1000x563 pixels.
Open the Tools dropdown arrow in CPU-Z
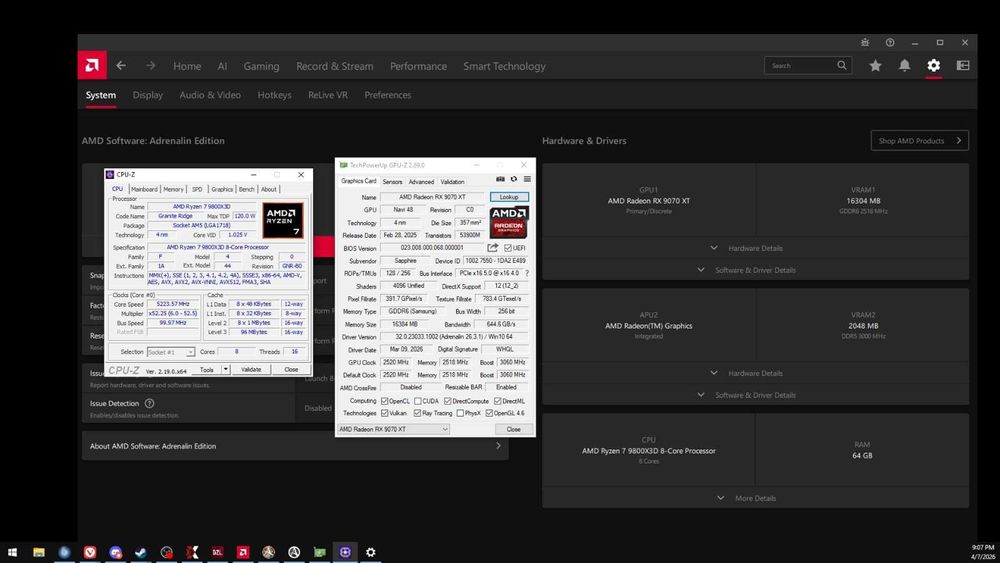click(225, 369)
